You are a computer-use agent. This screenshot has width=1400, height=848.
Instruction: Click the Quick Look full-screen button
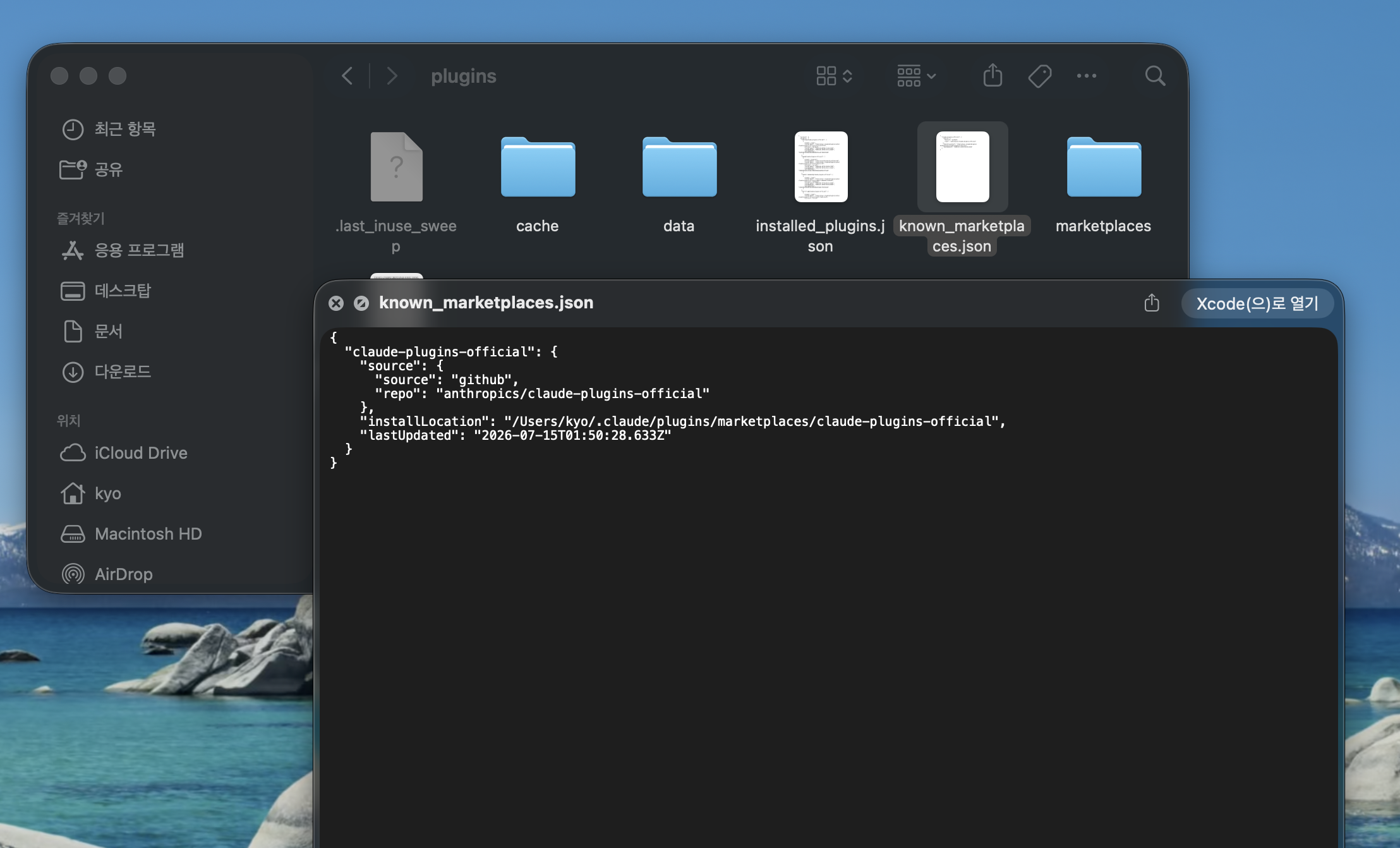[x=361, y=303]
